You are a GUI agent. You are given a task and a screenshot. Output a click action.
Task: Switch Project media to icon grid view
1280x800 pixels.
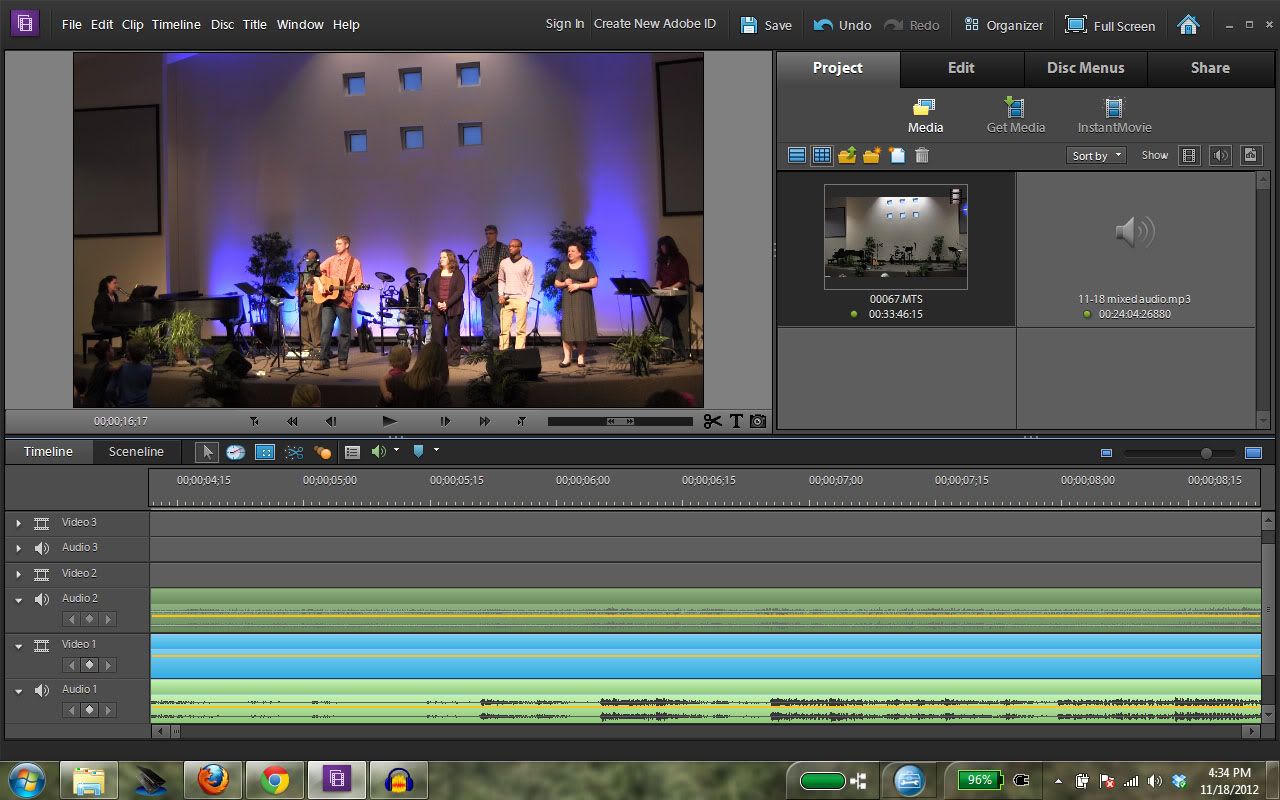pyautogui.click(x=822, y=155)
